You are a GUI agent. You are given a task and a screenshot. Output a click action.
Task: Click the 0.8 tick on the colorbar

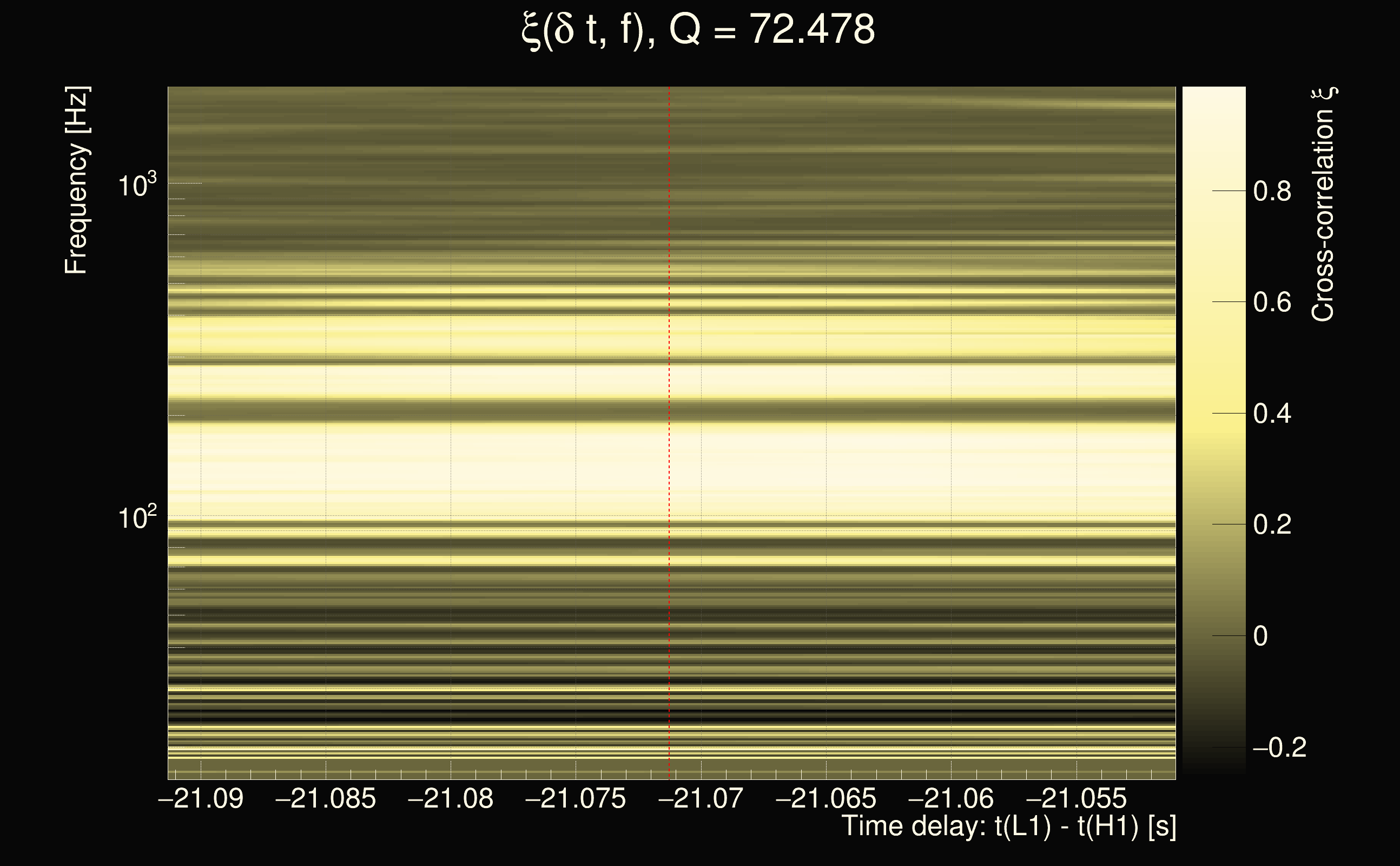tap(1272, 191)
